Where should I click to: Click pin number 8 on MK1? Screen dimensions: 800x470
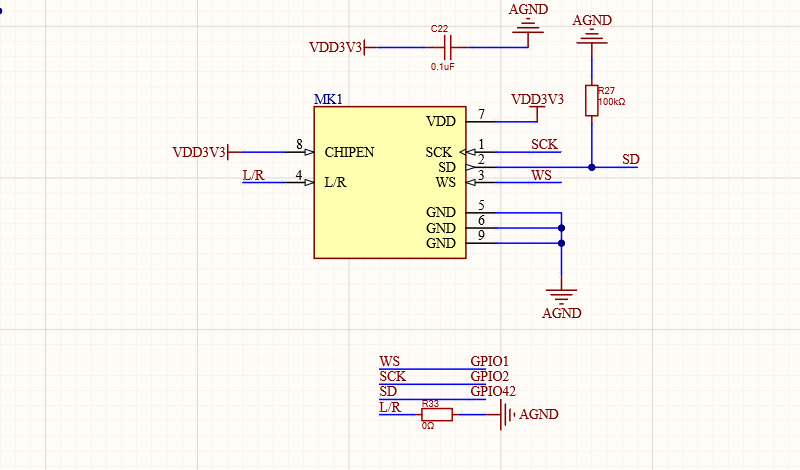tap(299, 145)
